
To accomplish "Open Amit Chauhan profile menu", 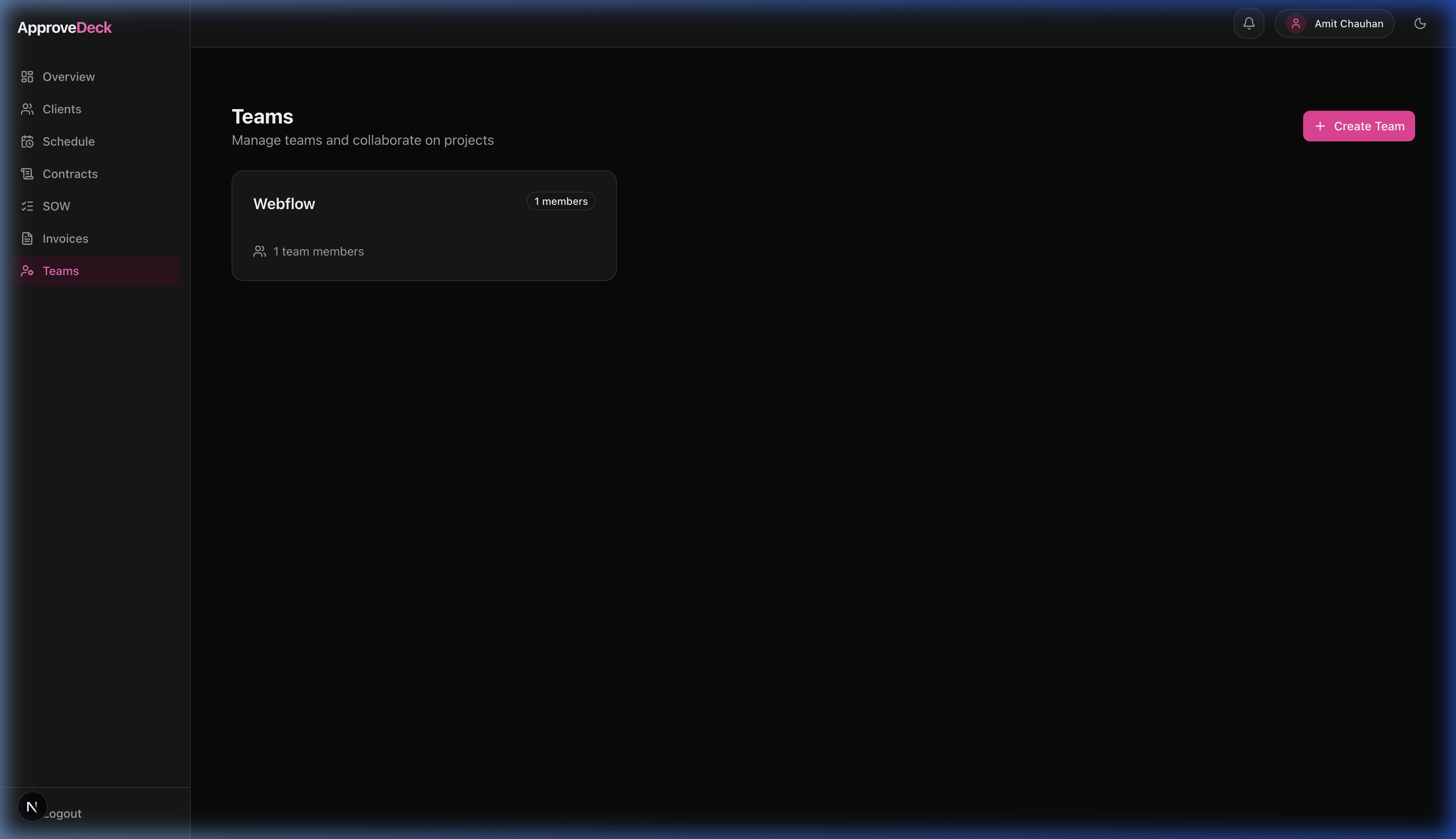I will pyautogui.click(x=1348, y=23).
